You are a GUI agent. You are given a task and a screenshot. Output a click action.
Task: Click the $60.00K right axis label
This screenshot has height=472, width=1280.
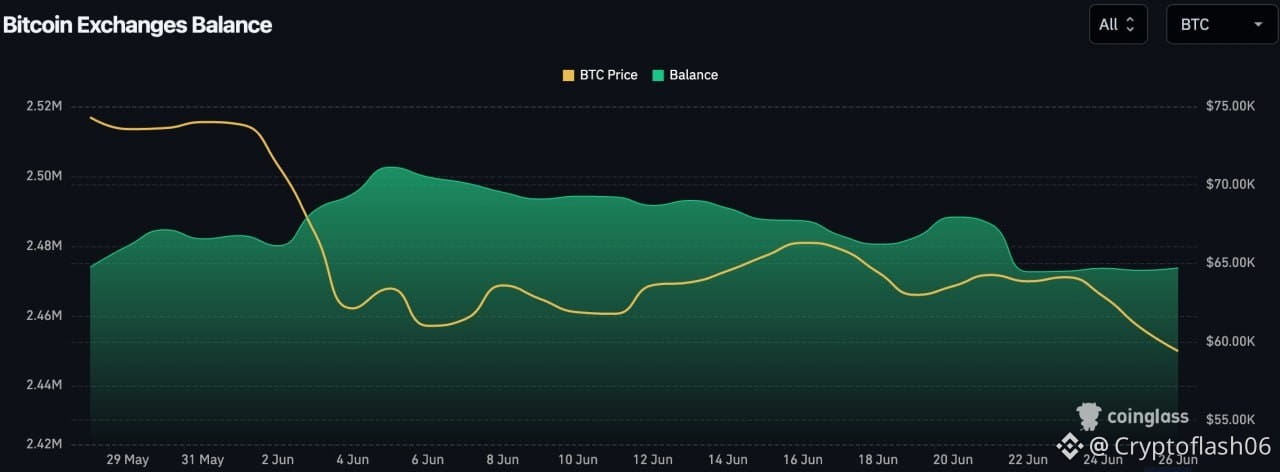(x=1231, y=341)
